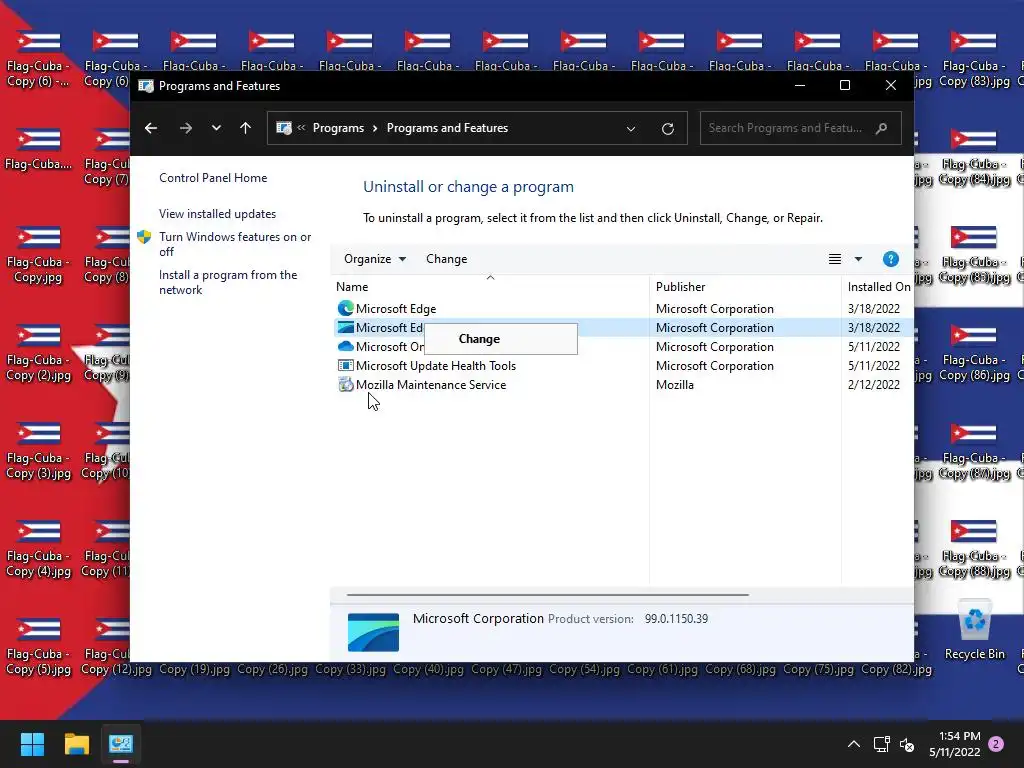Select Flag-Cuba - Copy (86).jpg on desktop

point(974,353)
